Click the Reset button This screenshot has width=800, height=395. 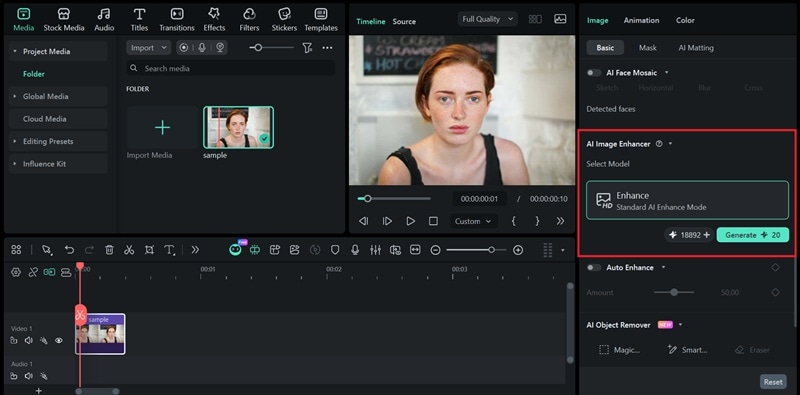pyautogui.click(x=773, y=382)
